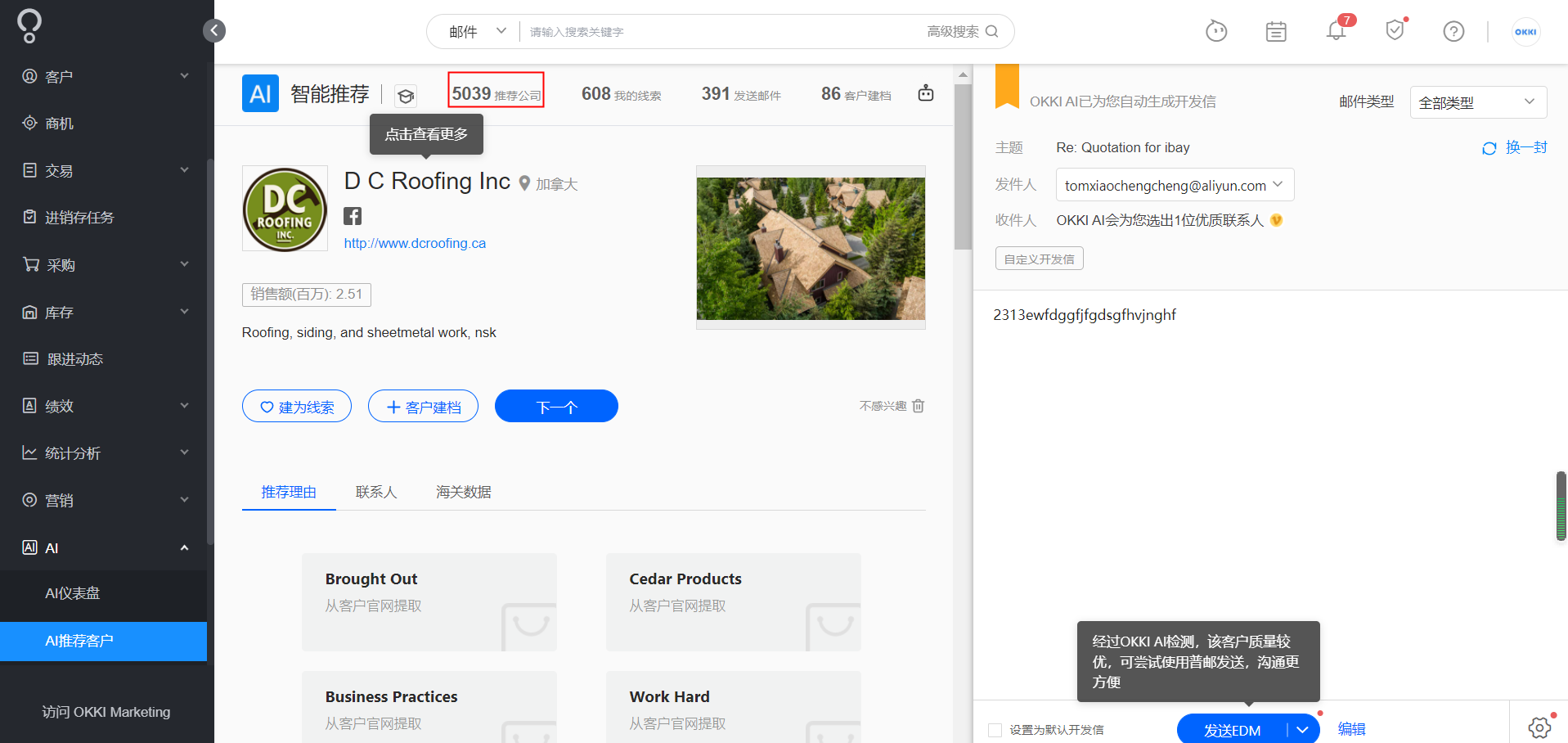Check the 设置为默认开发信 checkbox

pos(995,729)
